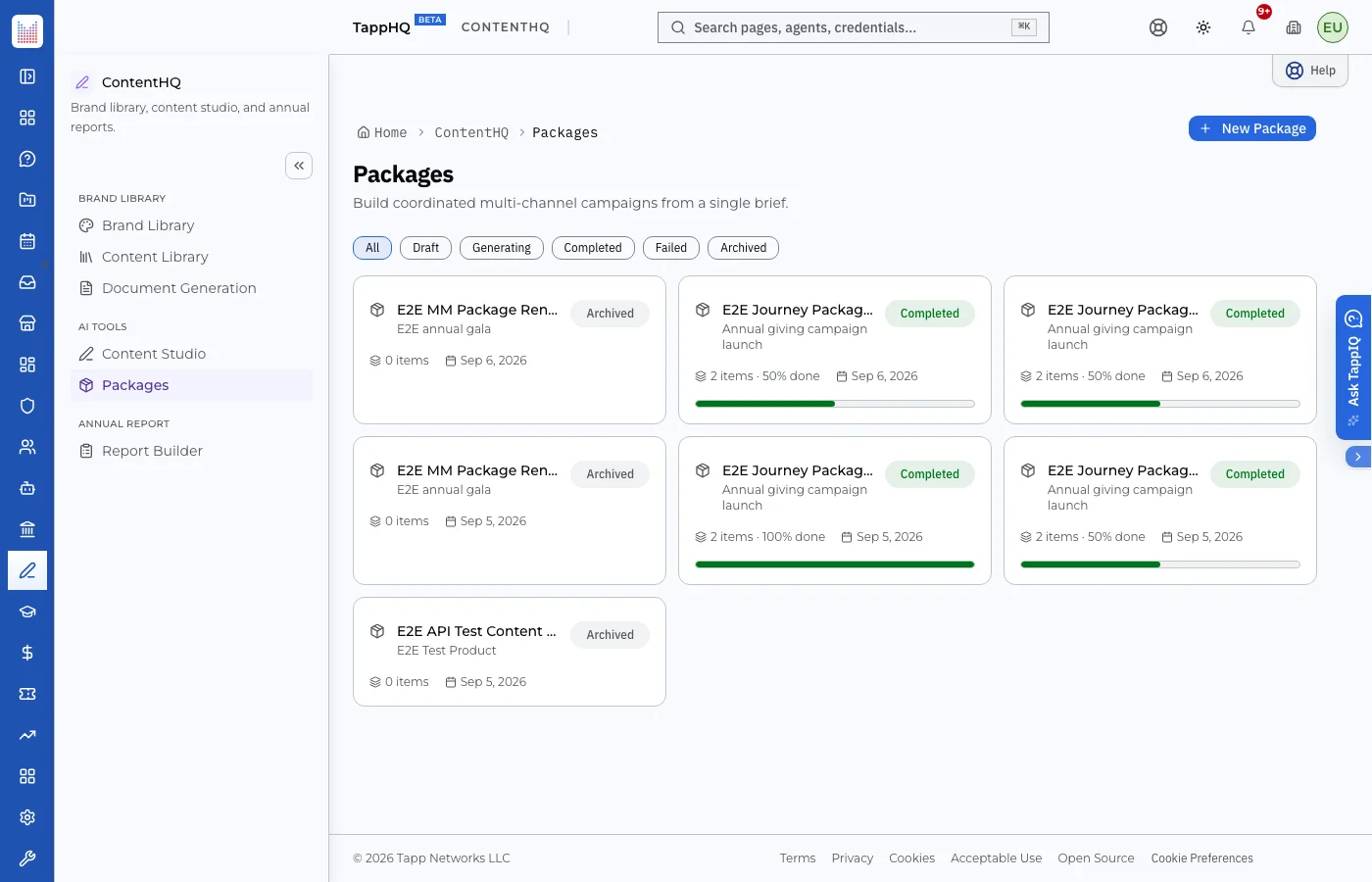Open the storefront icon in the left rail
This screenshot has width=1372, height=882.
pos(27,323)
